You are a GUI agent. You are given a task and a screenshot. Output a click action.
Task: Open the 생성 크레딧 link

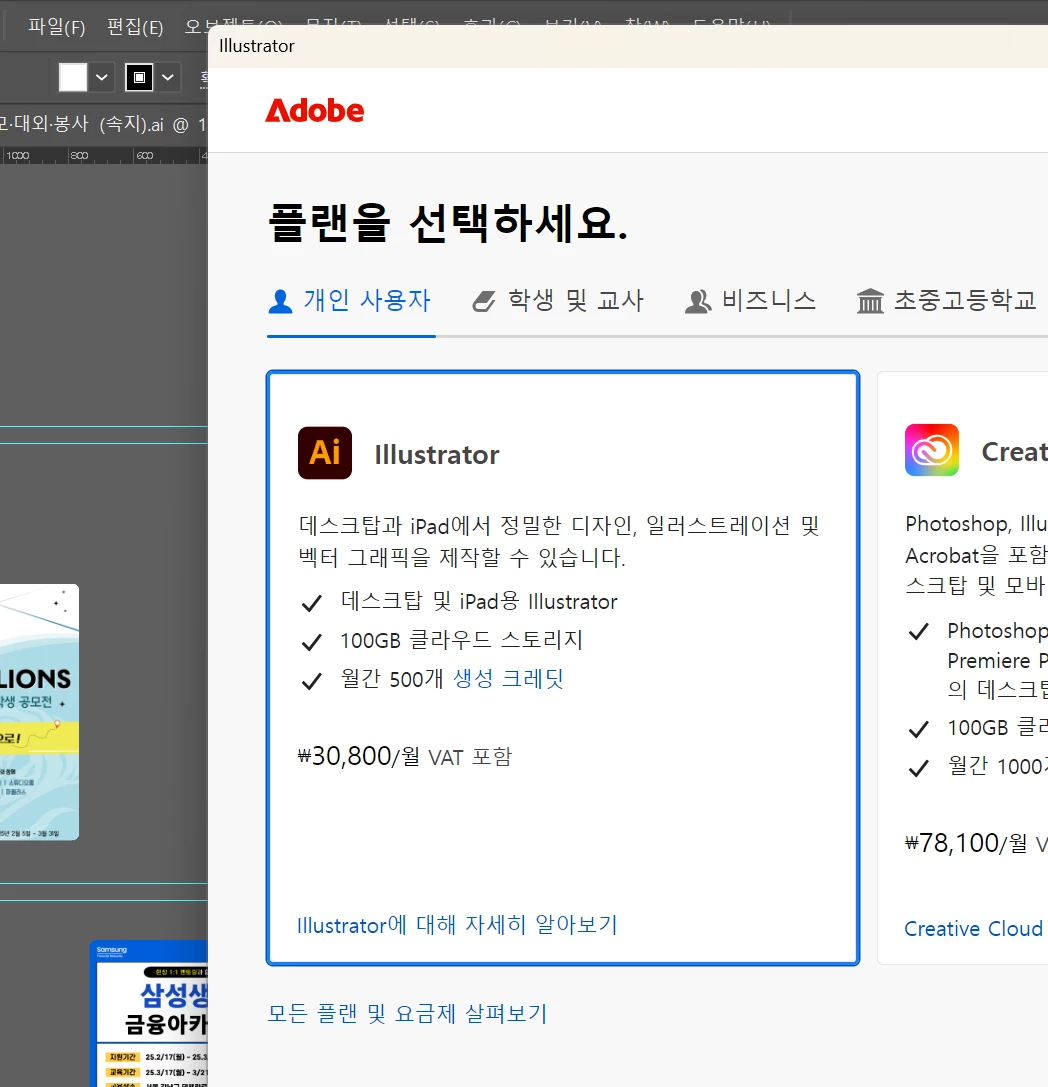508,679
